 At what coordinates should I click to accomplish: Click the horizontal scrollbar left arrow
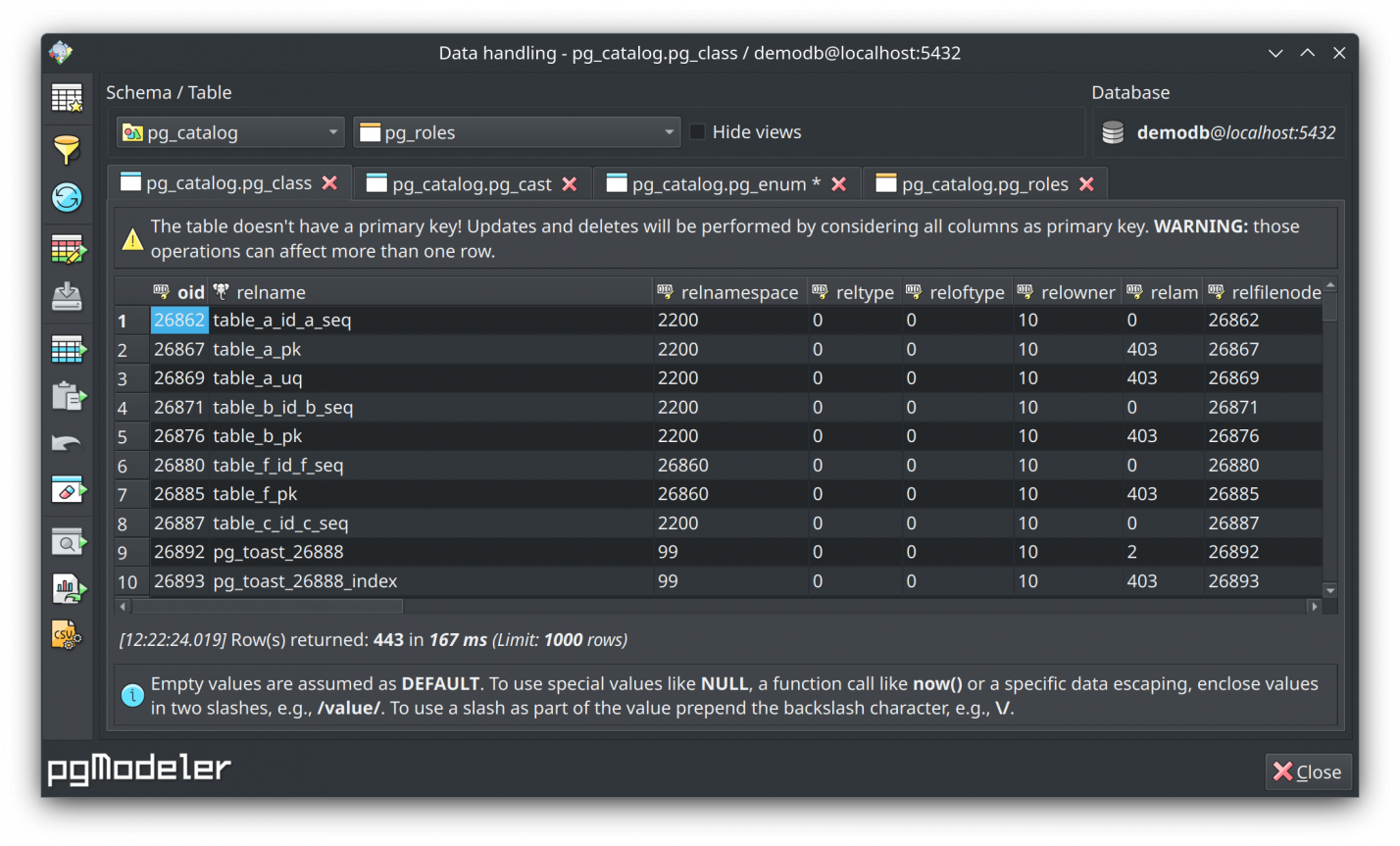(x=123, y=607)
